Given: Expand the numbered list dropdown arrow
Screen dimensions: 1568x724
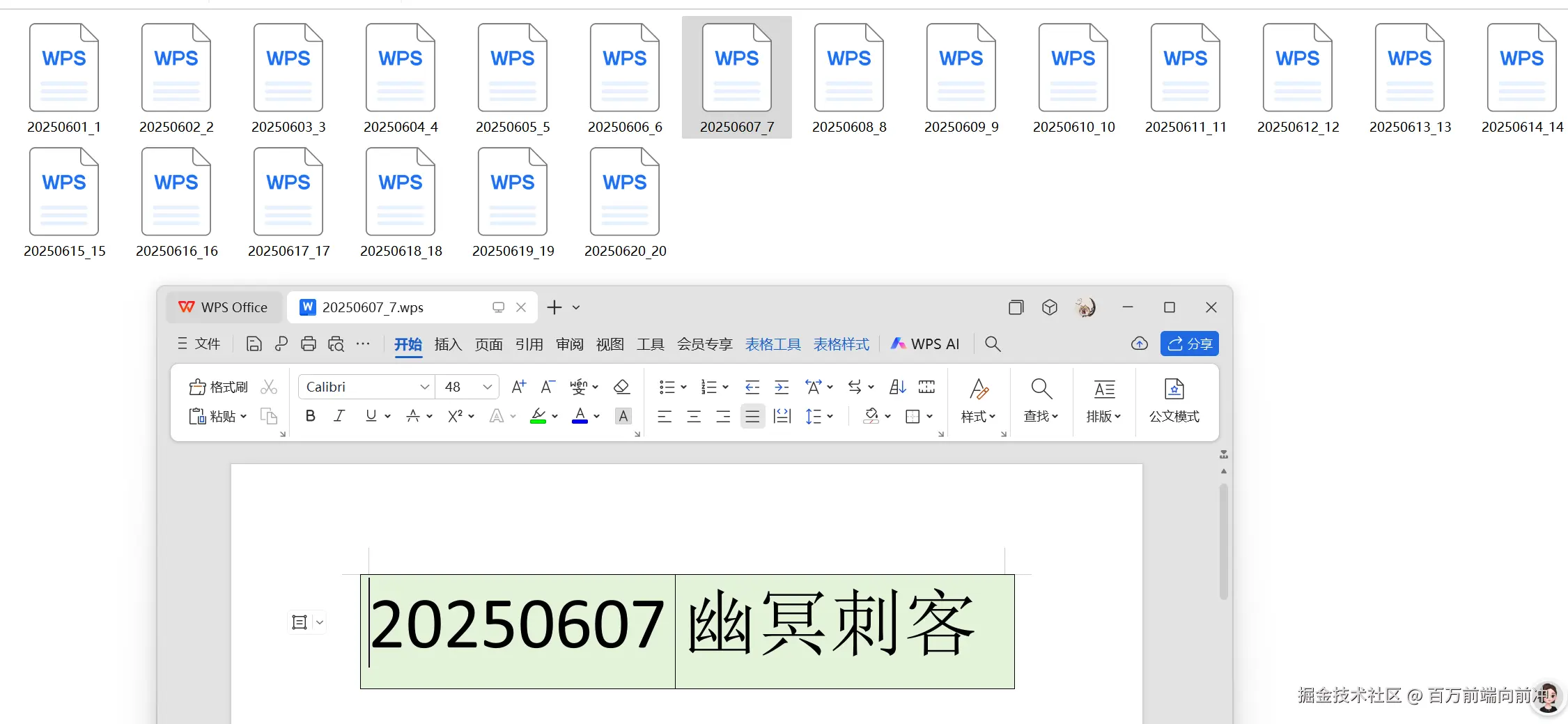Looking at the screenshot, I should tap(725, 387).
